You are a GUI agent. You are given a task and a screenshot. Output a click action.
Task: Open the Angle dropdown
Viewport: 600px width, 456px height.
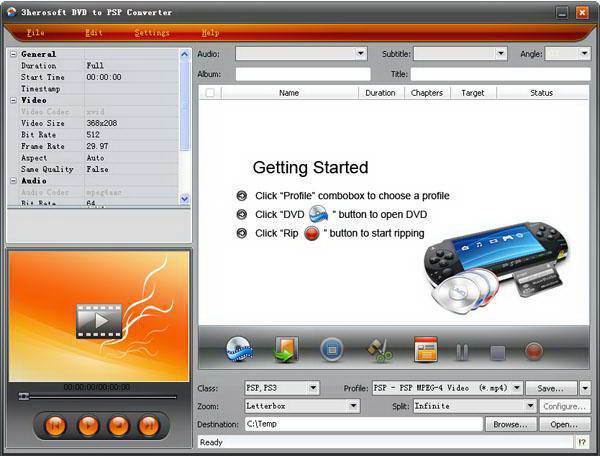point(584,54)
